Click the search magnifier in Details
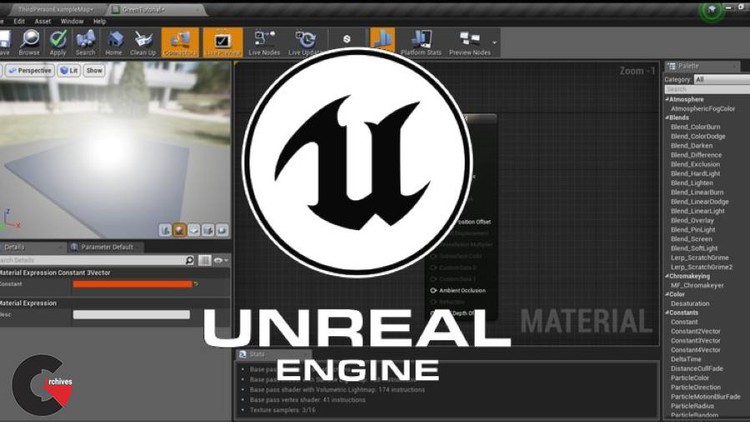750x422 pixels. [190, 260]
